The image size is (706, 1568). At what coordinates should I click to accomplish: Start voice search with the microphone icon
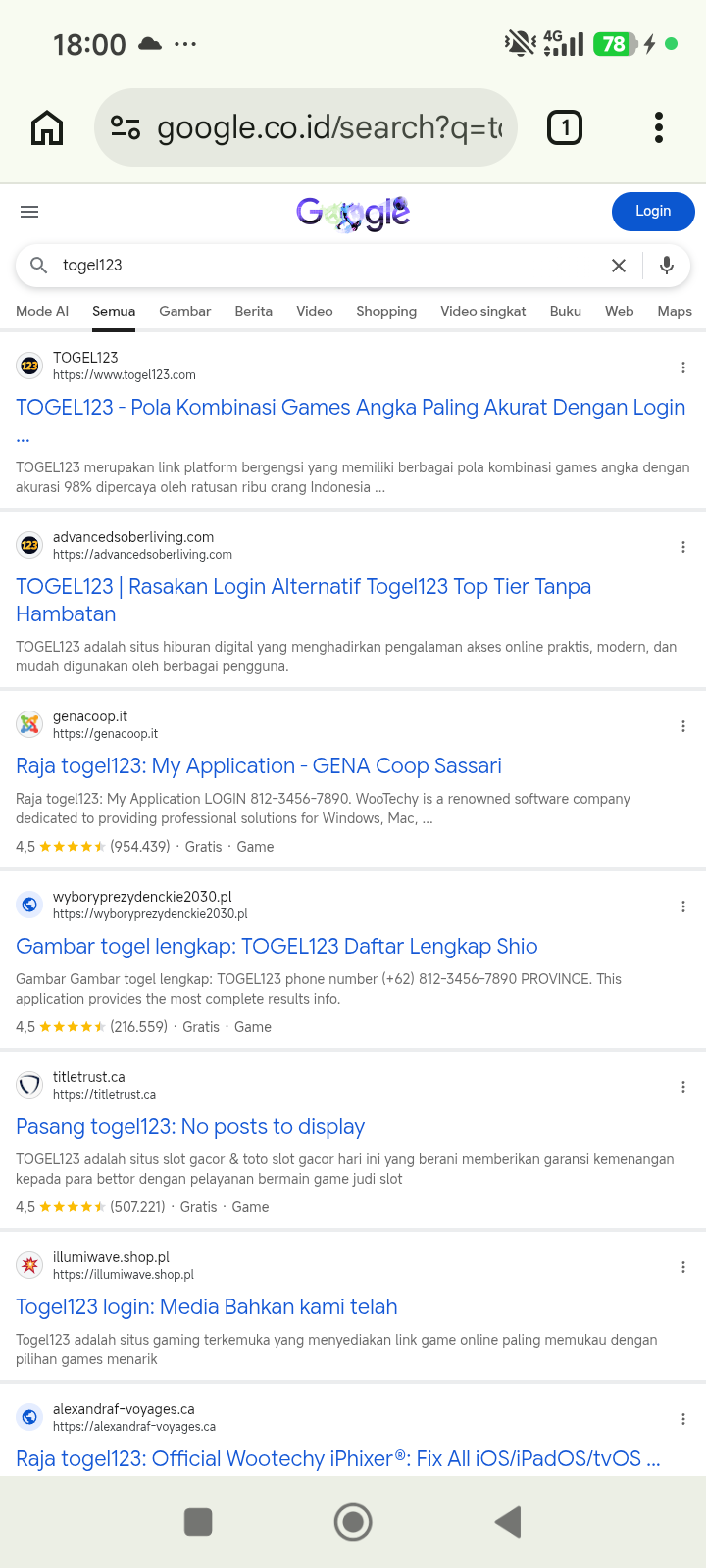click(667, 266)
